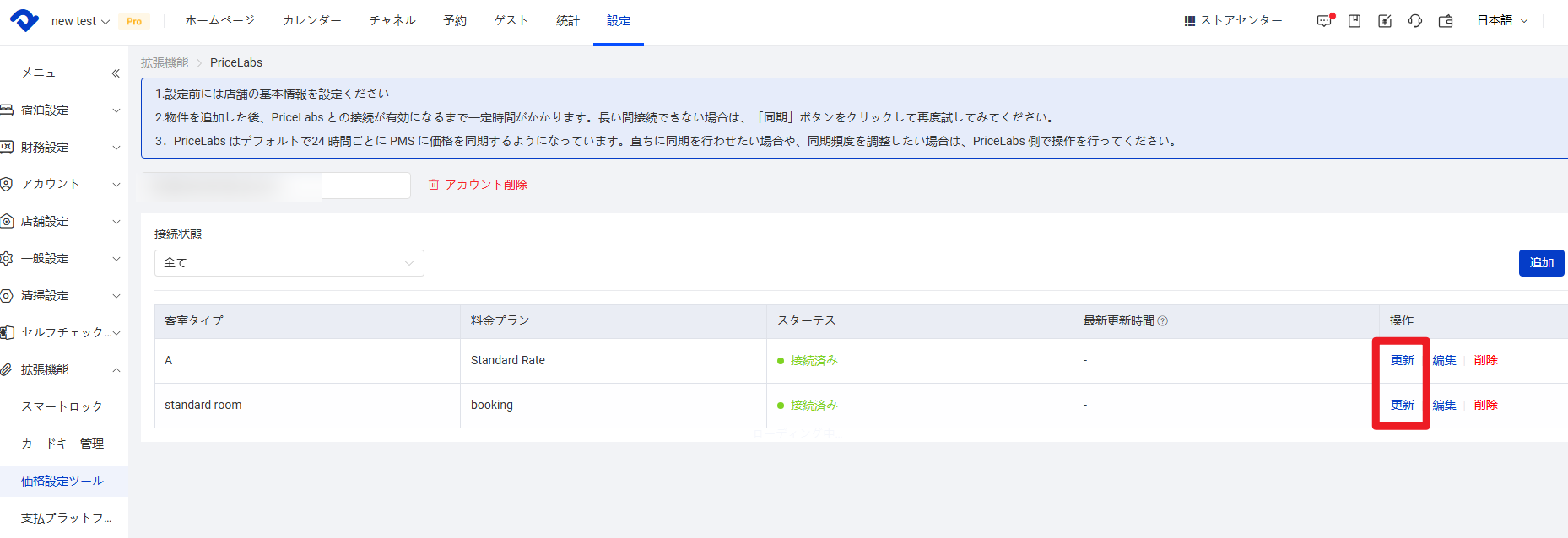Click the 追加 button
This screenshot has height=538, width=1568.
[1542, 263]
